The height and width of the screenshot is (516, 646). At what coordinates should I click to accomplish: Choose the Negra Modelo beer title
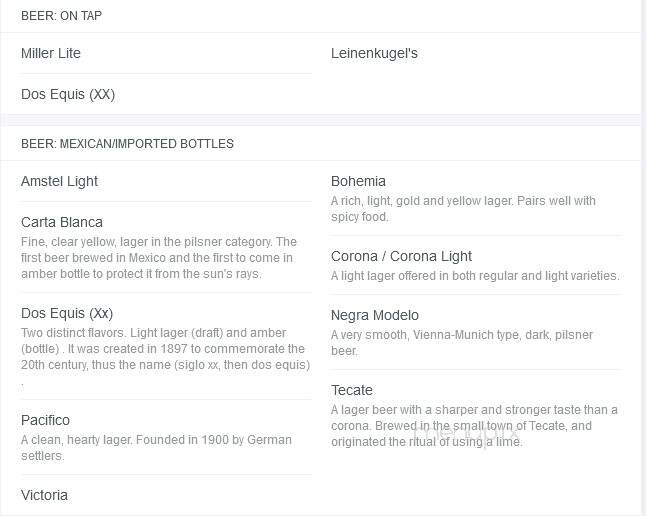(x=374, y=315)
